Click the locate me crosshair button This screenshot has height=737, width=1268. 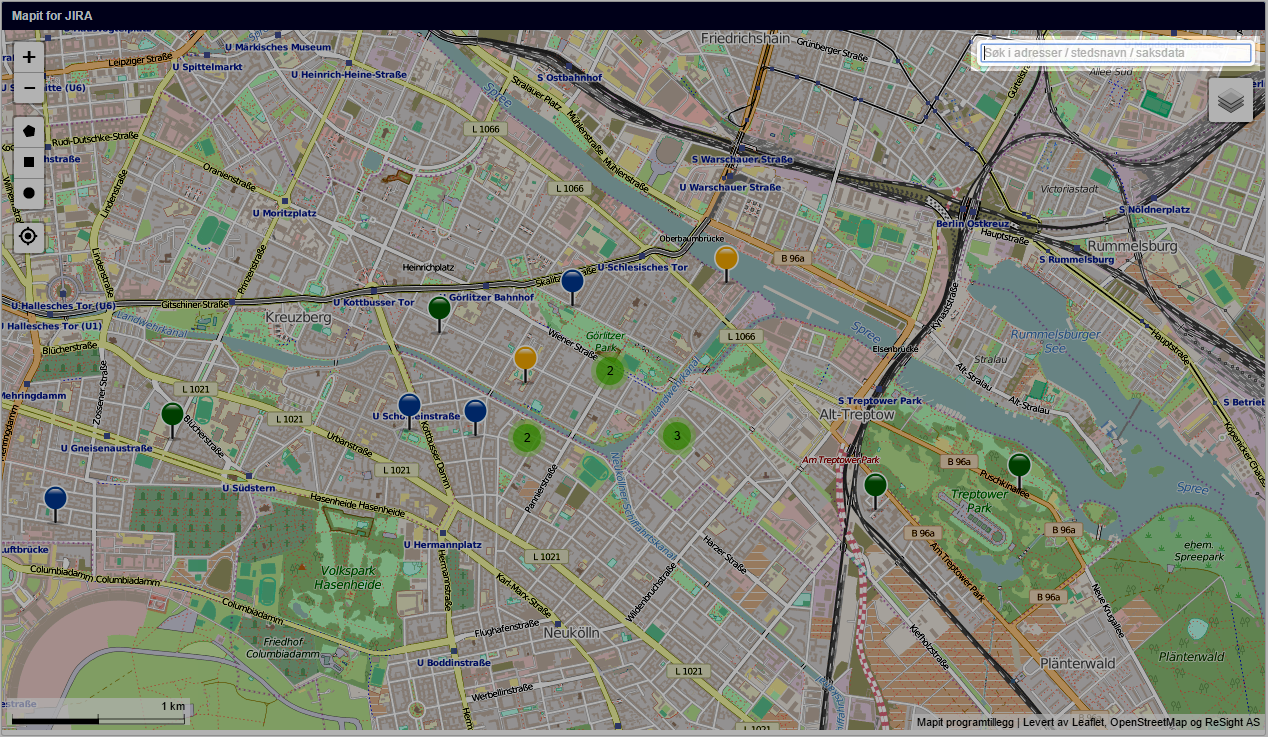(x=29, y=236)
